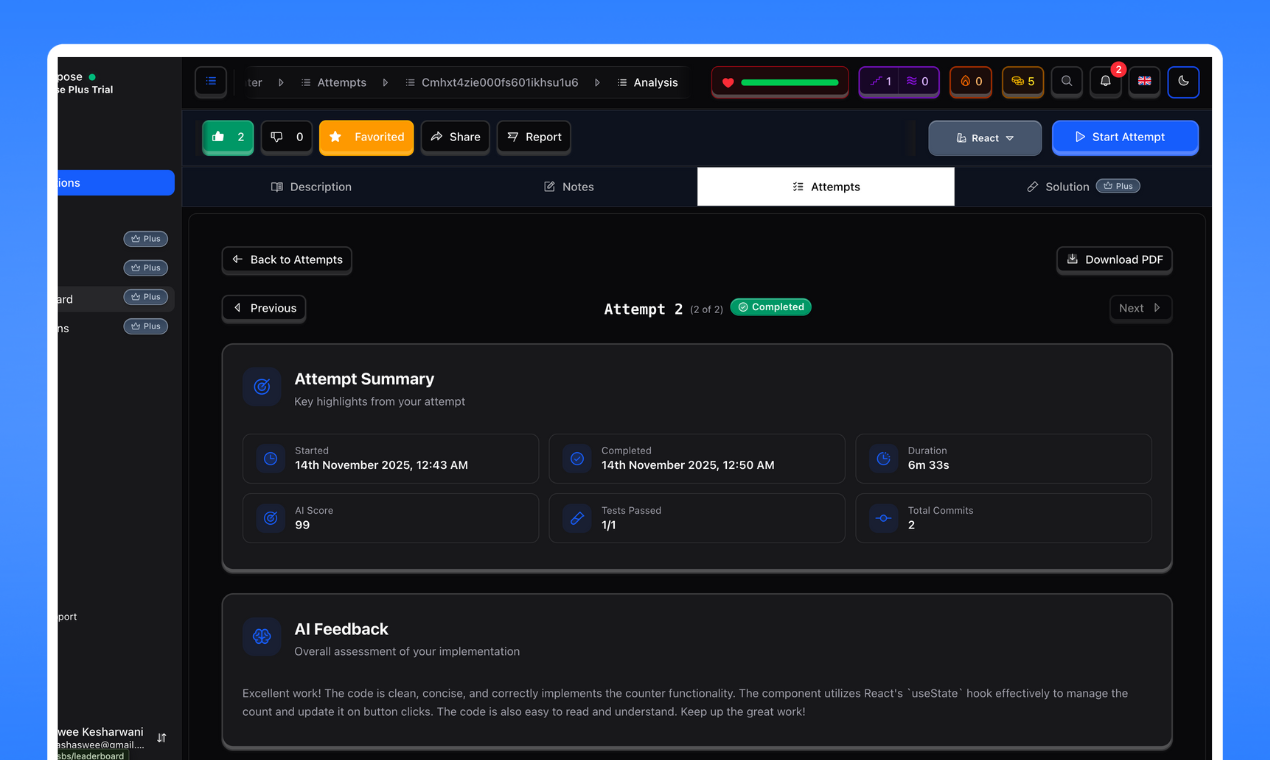The image size is (1270, 760).
Task: Click Back to Attempts button
Action: pos(287,260)
